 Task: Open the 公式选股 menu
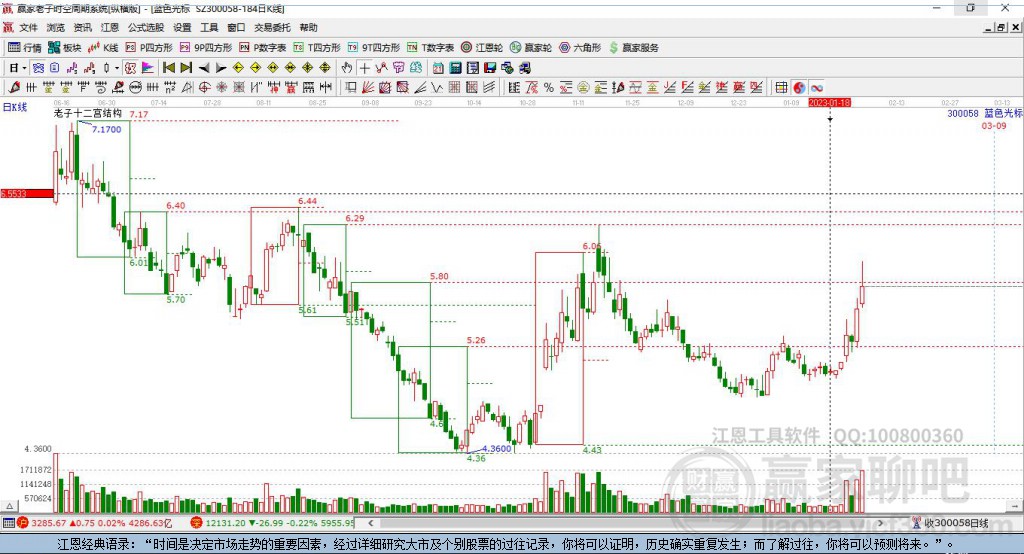coord(146,27)
